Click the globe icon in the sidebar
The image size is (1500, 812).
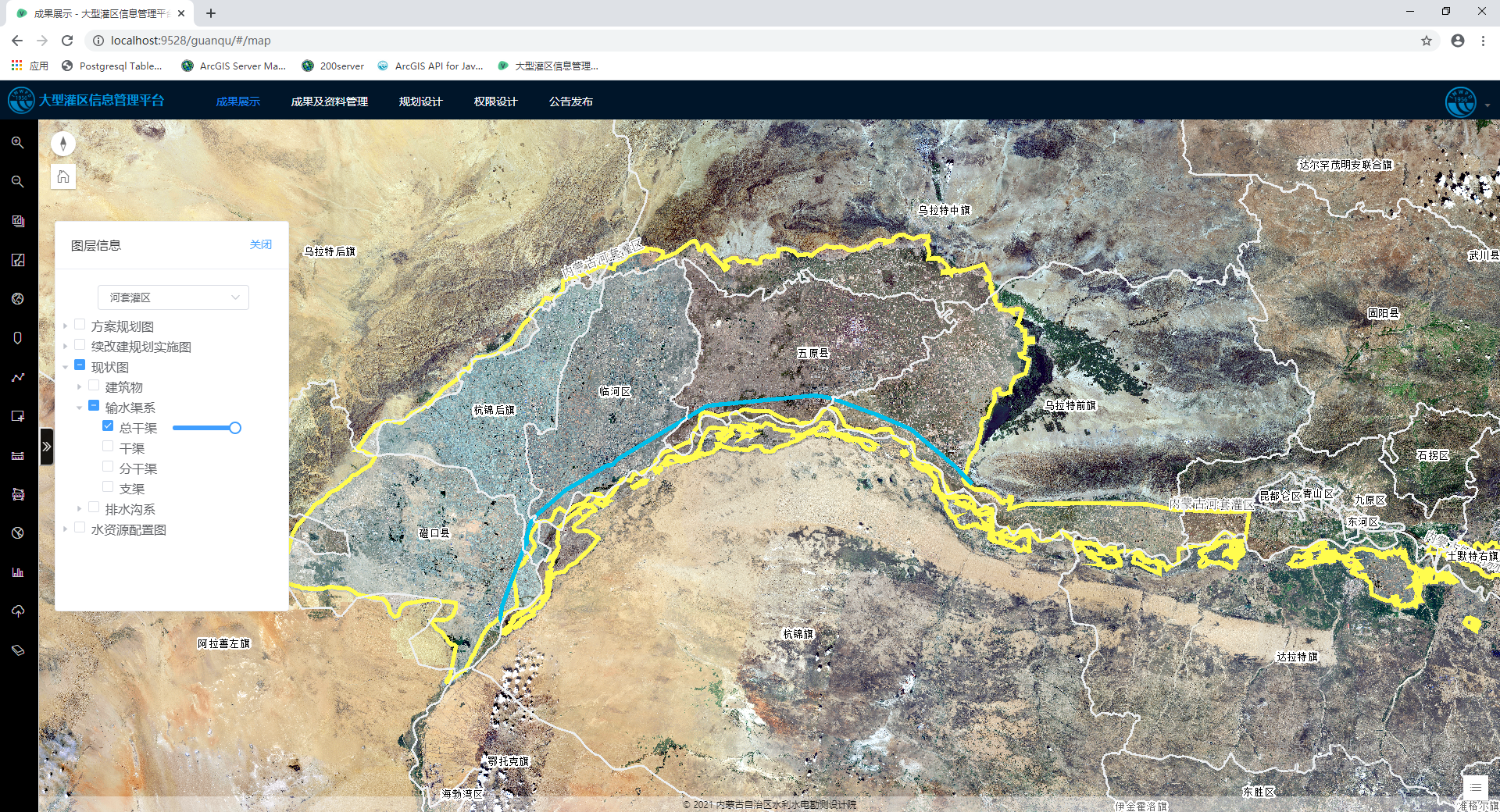(x=17, y=299)
